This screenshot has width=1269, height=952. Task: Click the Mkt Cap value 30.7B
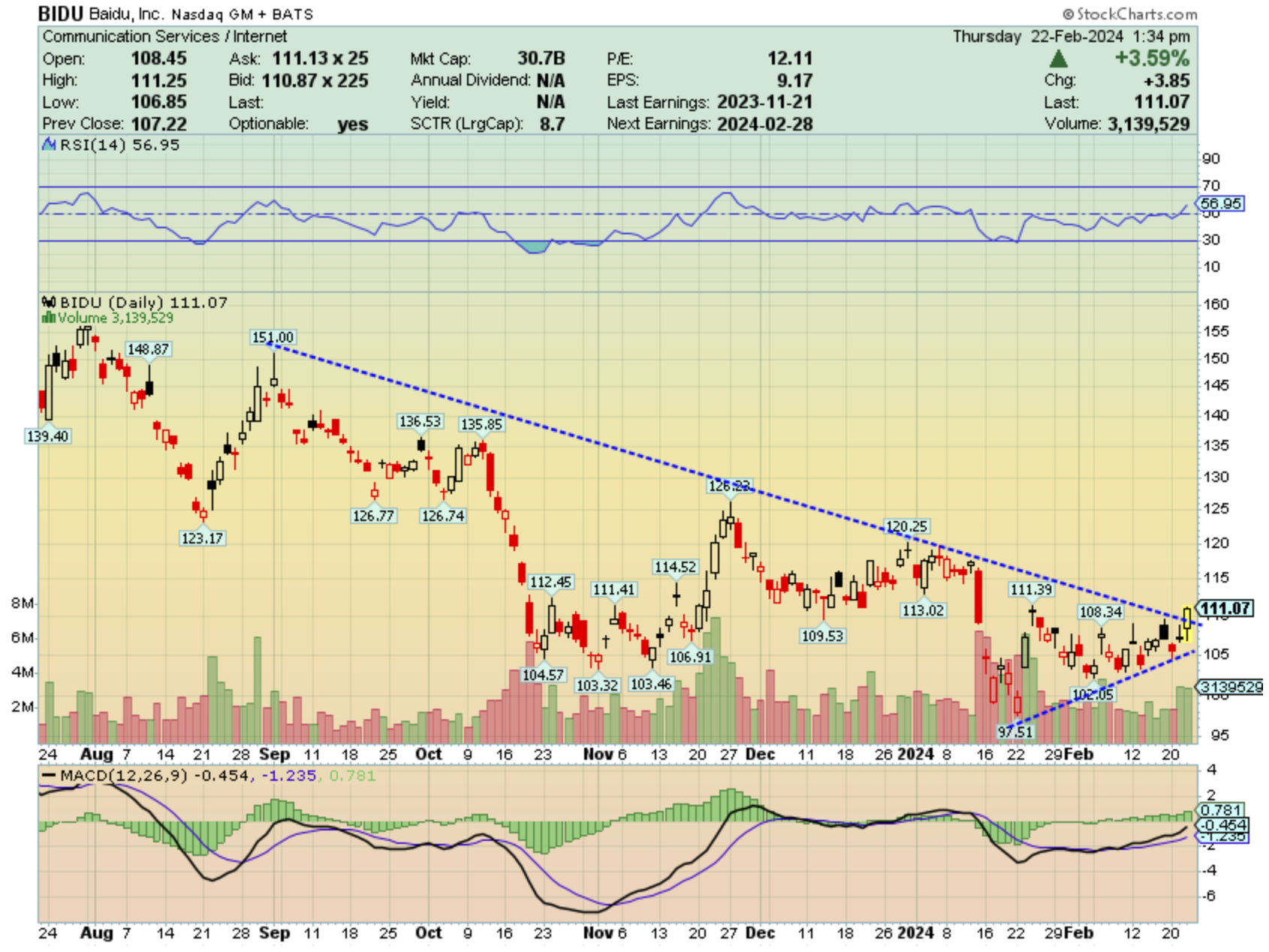coord(541,59)
